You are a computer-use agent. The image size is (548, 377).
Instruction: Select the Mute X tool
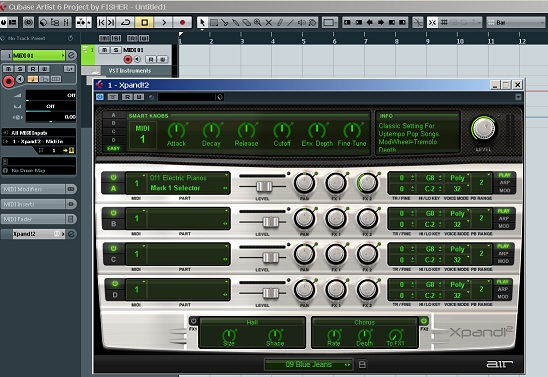point(268,23)
